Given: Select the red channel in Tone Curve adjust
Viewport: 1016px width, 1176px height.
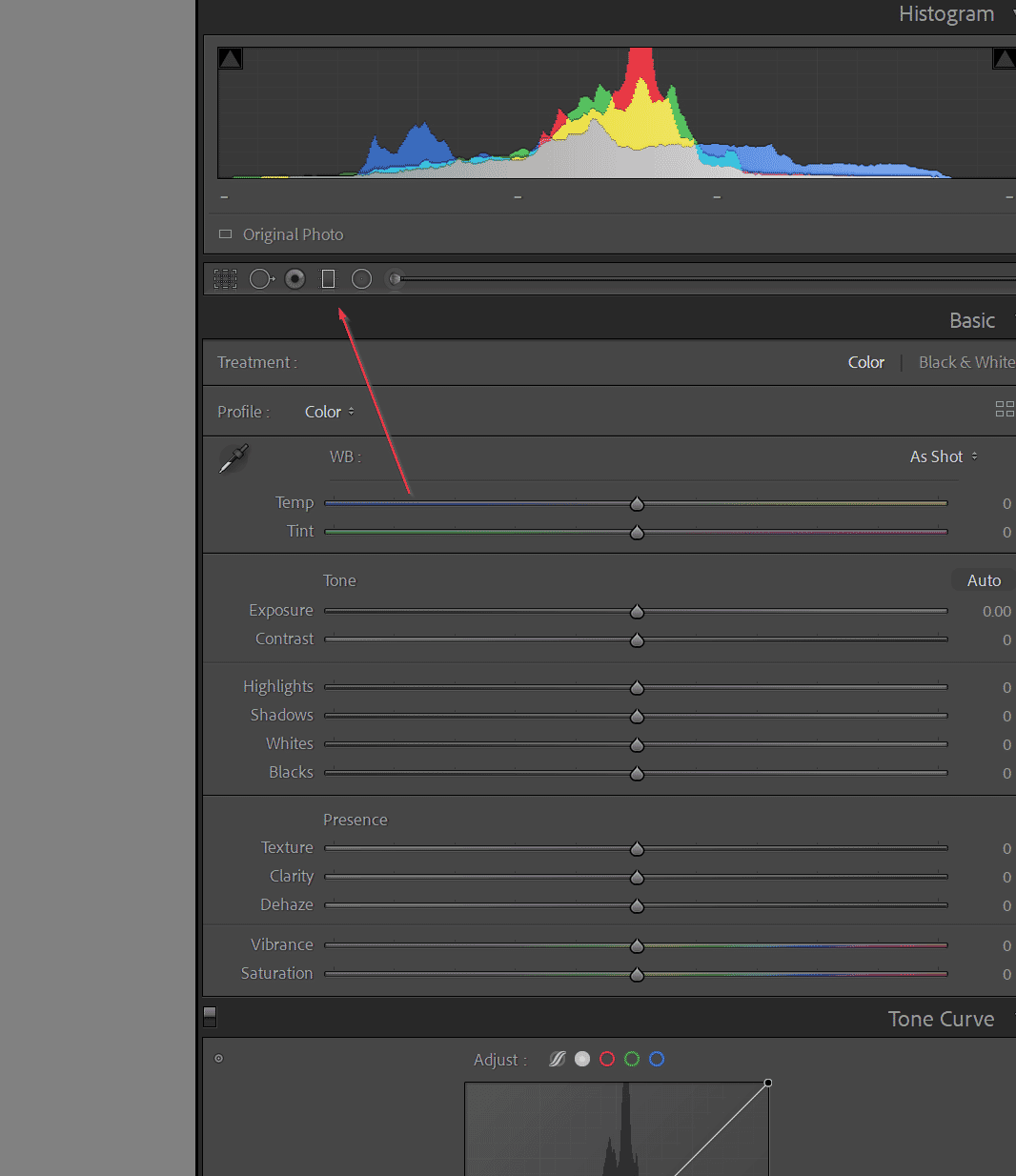Looking at the screenshot, I should point(607,1059).
